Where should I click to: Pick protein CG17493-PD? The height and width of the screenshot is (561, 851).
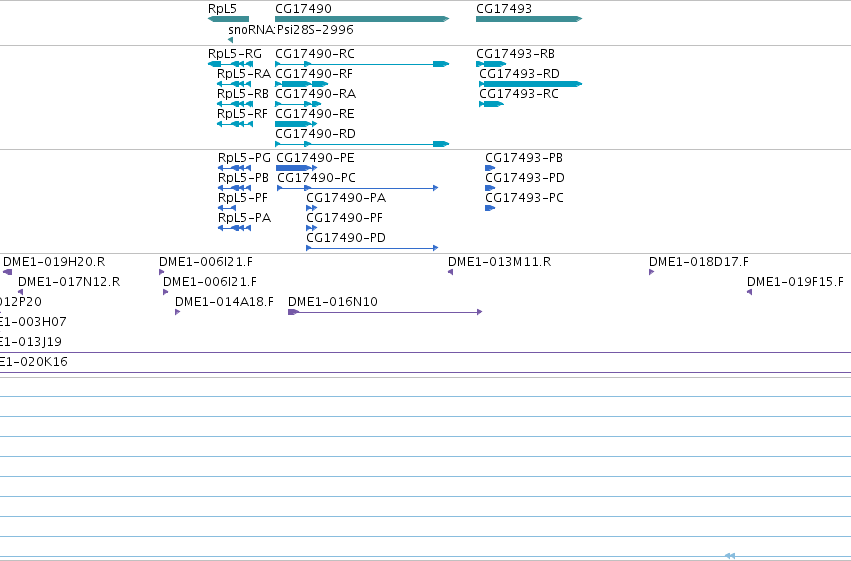point(525,178)
